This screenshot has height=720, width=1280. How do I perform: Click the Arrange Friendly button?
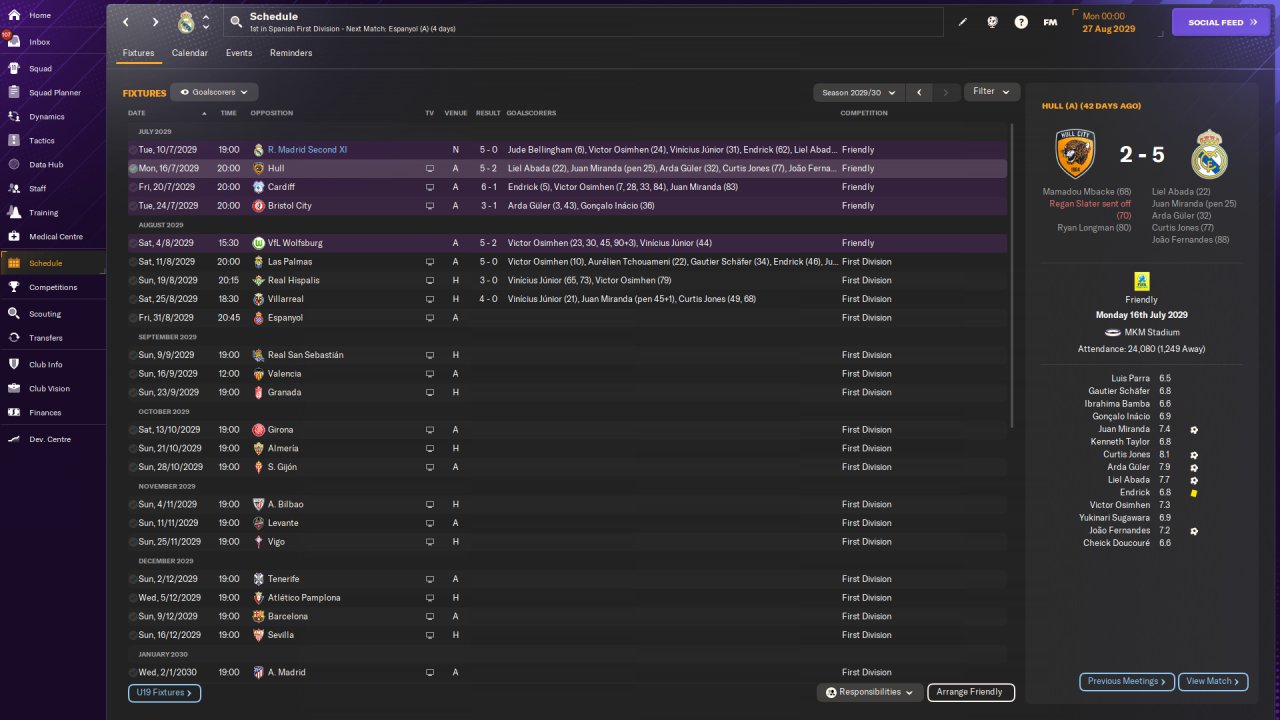pos(971,692)
